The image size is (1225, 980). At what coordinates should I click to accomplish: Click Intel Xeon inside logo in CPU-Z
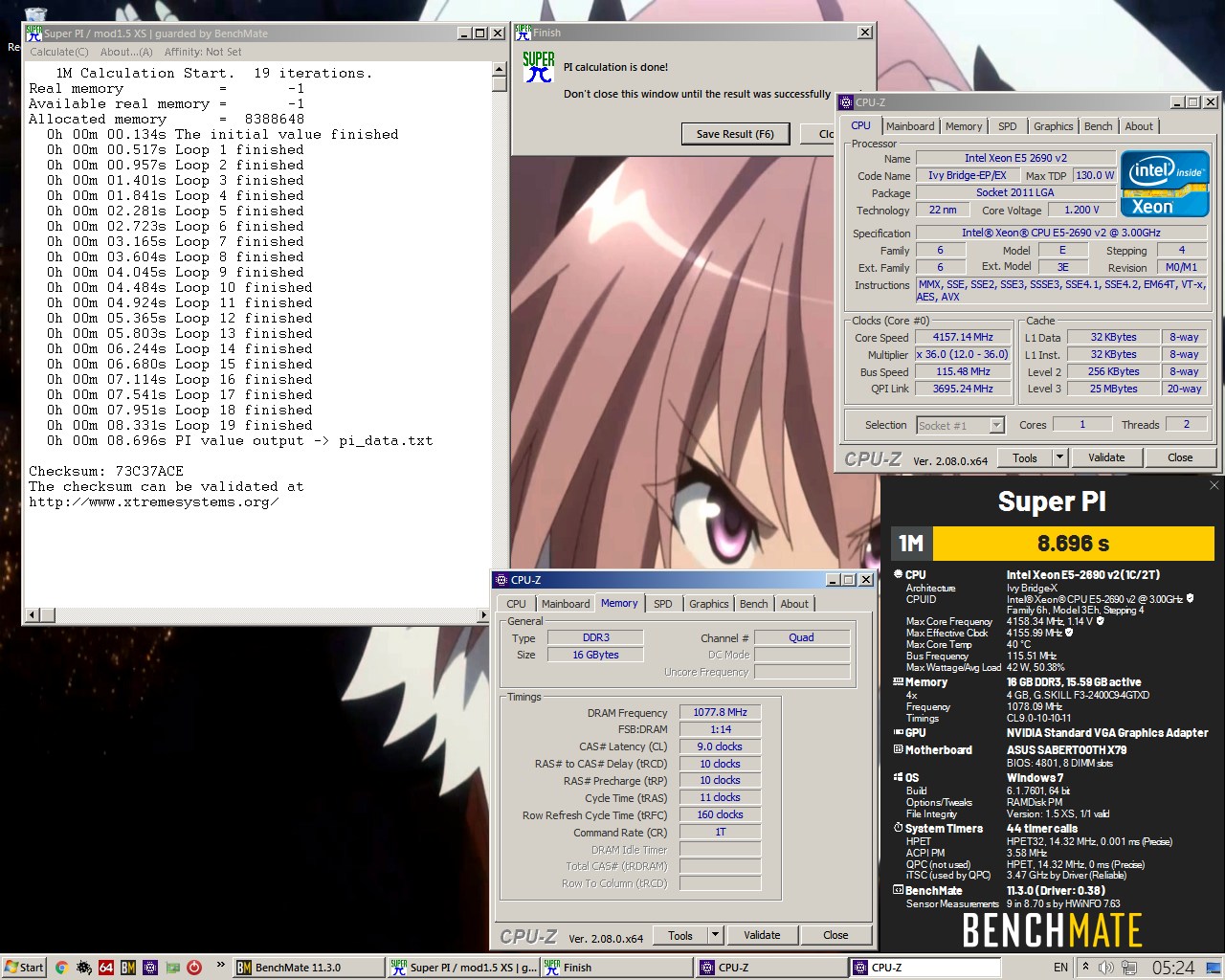[1165, 183]
